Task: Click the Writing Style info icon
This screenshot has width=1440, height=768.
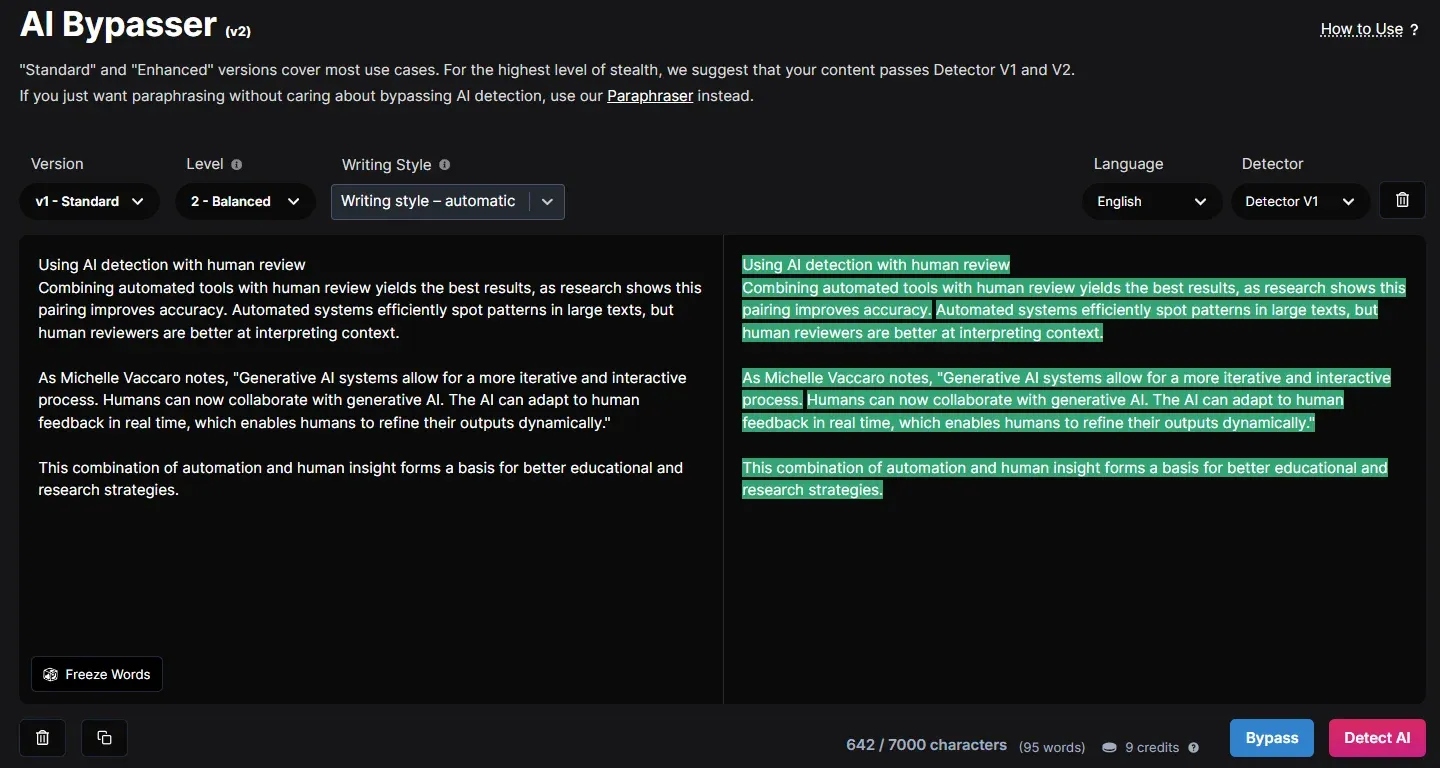Action: [x=445, y=165]
